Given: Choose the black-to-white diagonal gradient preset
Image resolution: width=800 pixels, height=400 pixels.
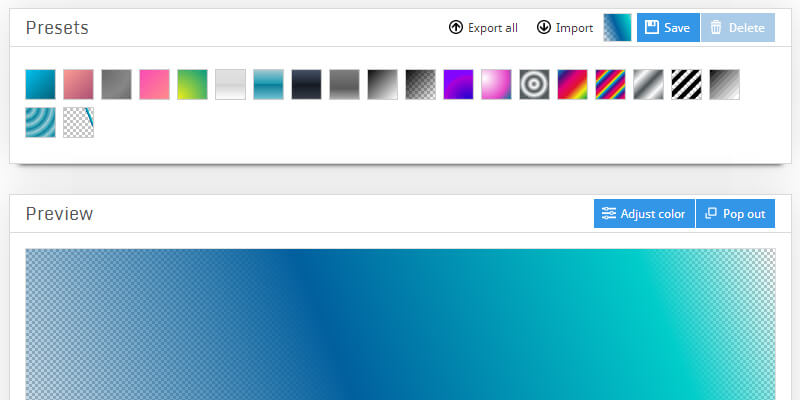Looking at the screenshot, I should (x=383, y=84).
